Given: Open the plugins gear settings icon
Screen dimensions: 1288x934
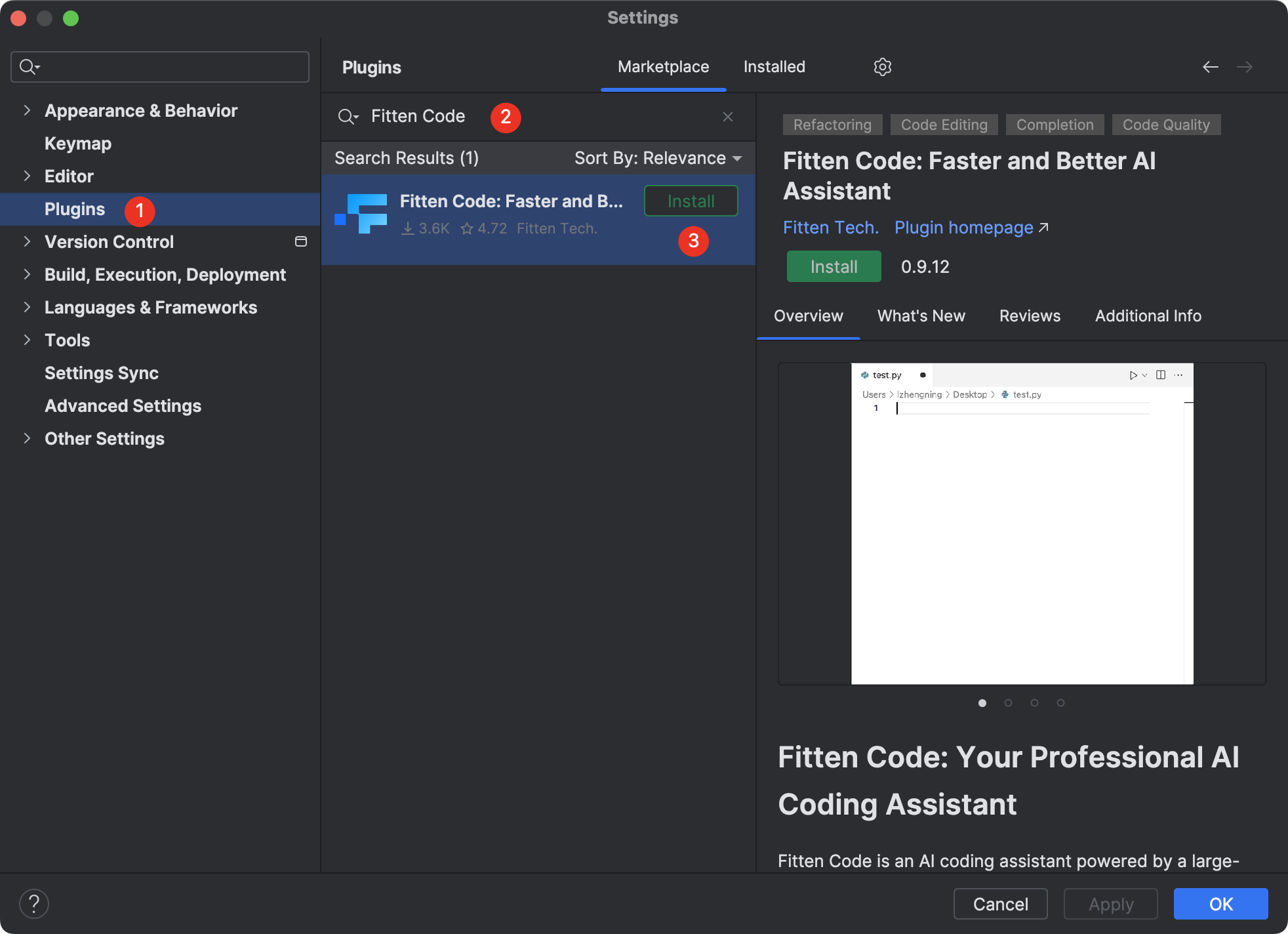Looking at the screenshot, I should [x=882, y=67].
